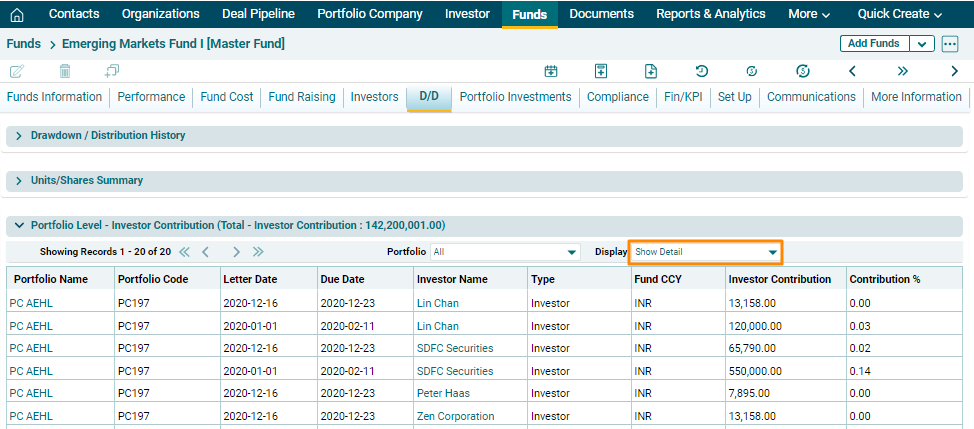Click the Add Funds button
The width and height of the screenshot is (974, 429).
tap(873, 44)
